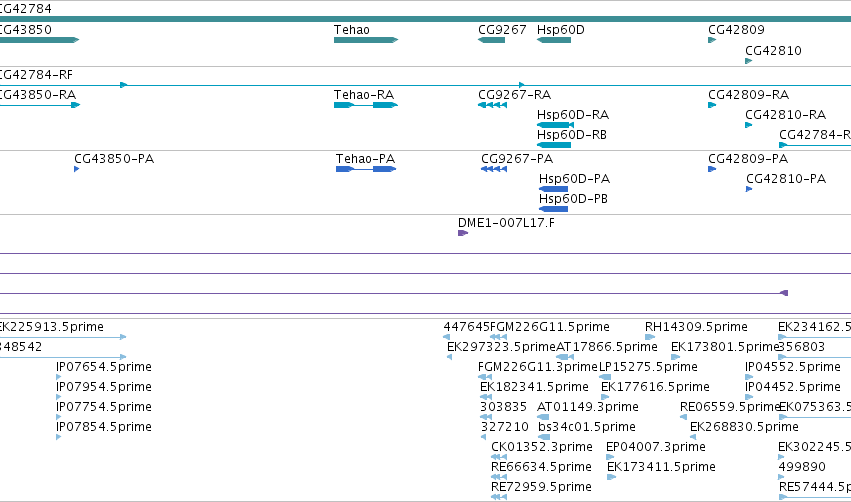Select the Hsp60D gene feature
Image resolution: width=851 pixels, height=502 pixels.
coord(554,40)
